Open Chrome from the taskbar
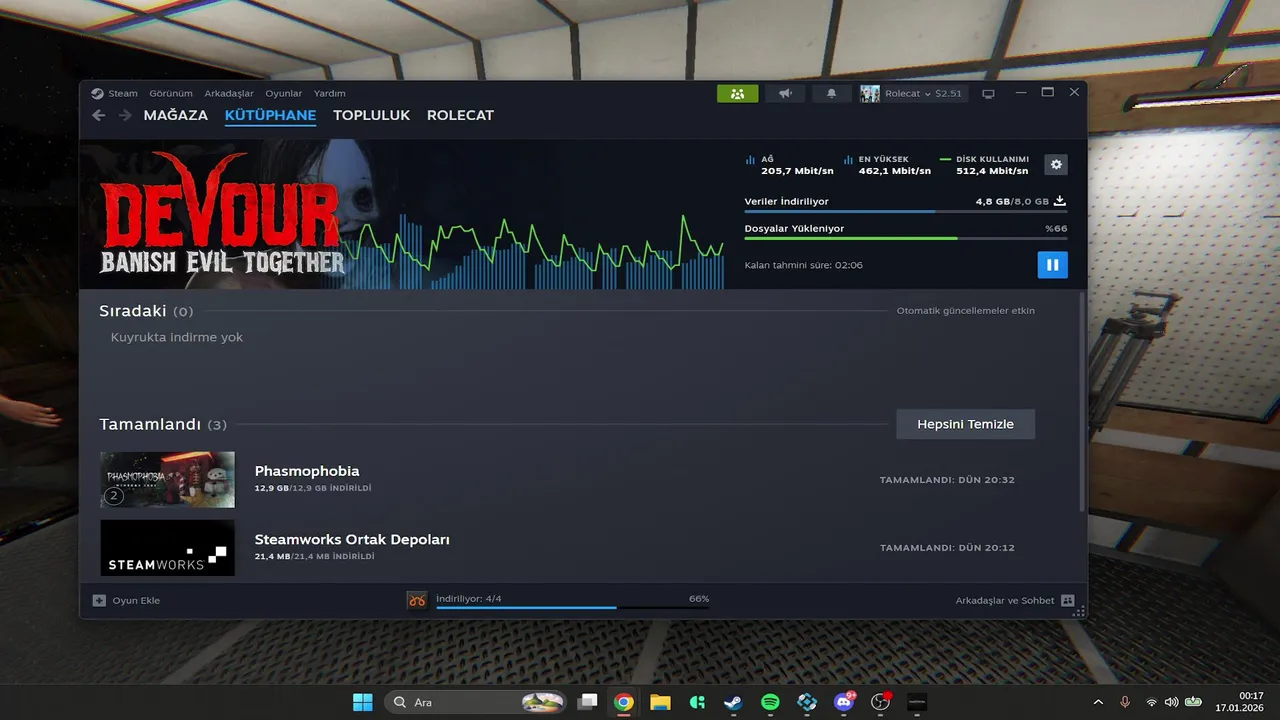This screenshot has width=1280, height=720. pos(623,702)
